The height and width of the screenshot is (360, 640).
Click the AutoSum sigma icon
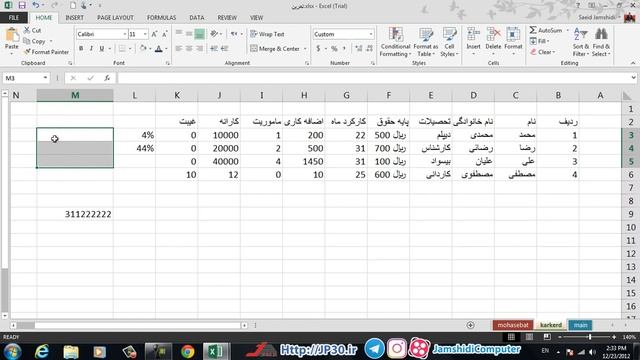click(533, 30)
